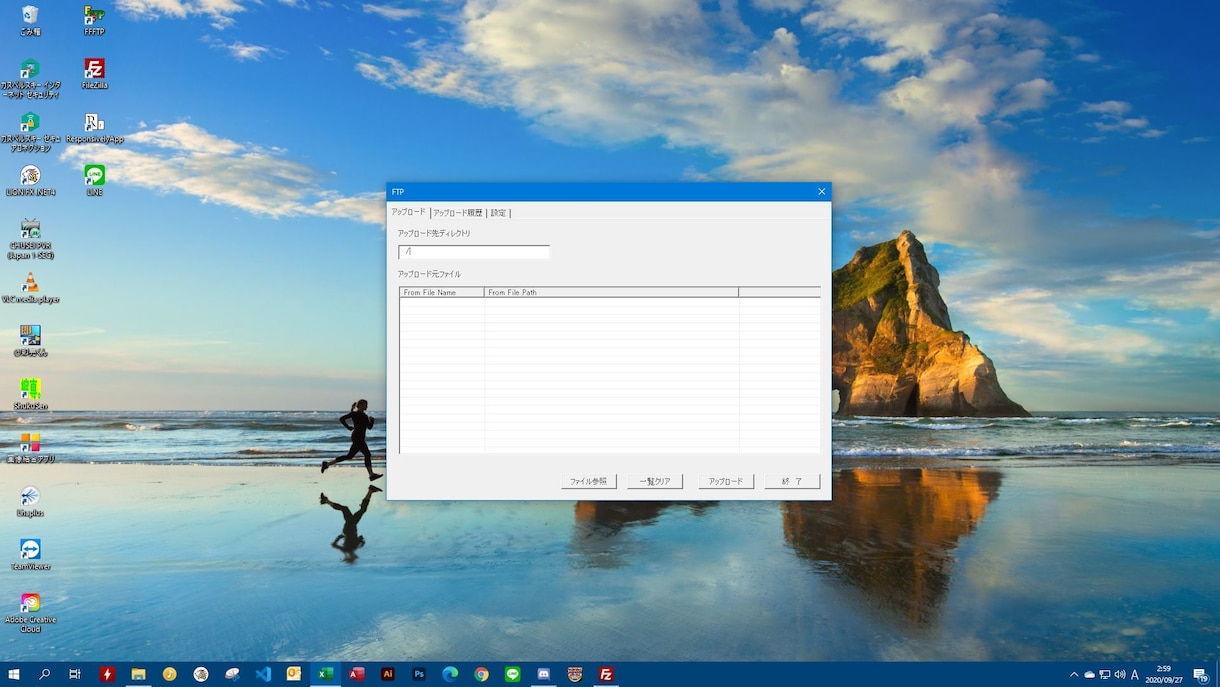Close the FTP dialog window

(822, 192)
